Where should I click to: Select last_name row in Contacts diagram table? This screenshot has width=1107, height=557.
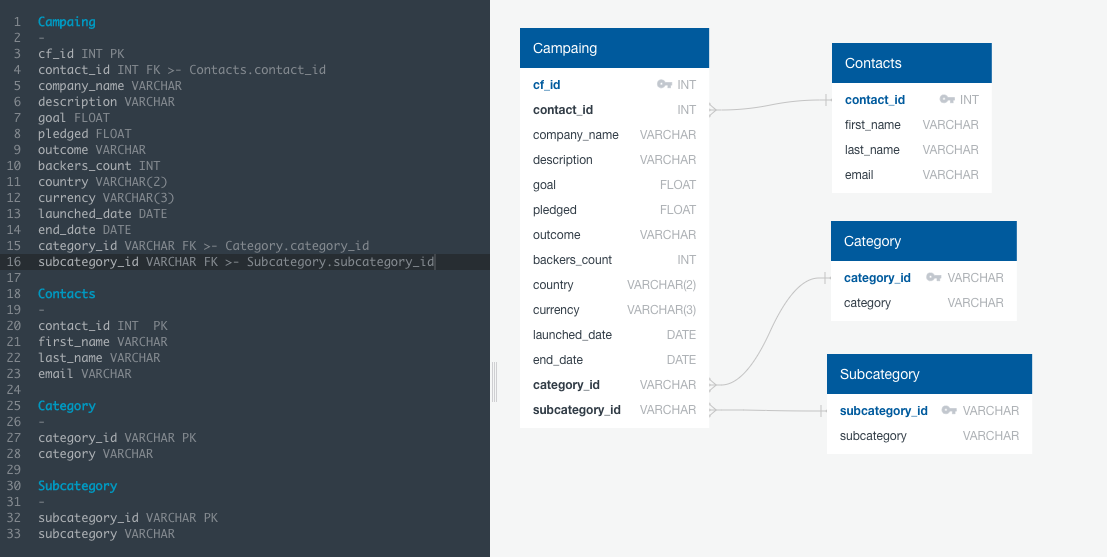(911, 150)
